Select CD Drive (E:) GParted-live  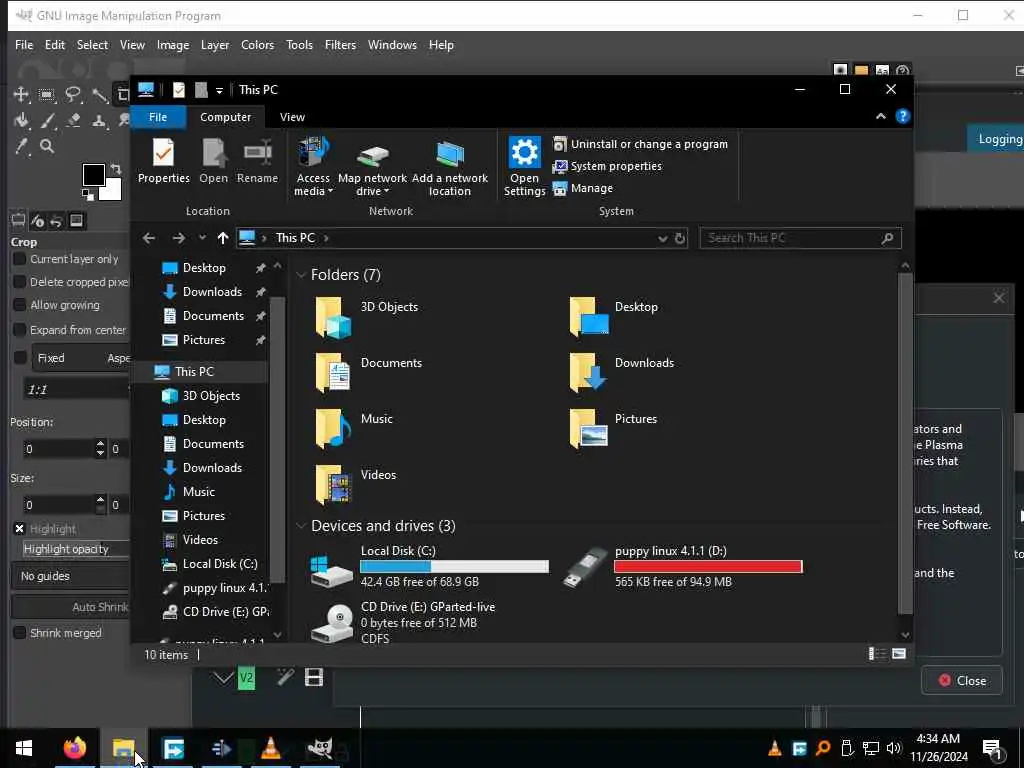click(x=405, y=621)
